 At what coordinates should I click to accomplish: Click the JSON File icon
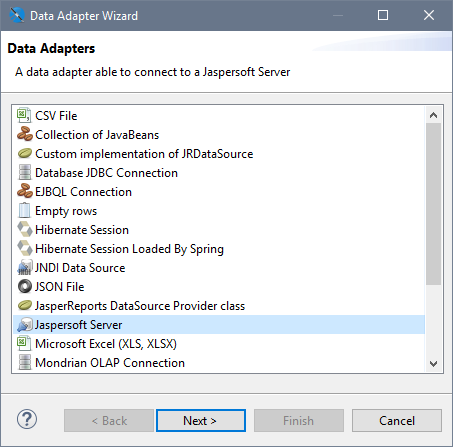pos(24,287)
